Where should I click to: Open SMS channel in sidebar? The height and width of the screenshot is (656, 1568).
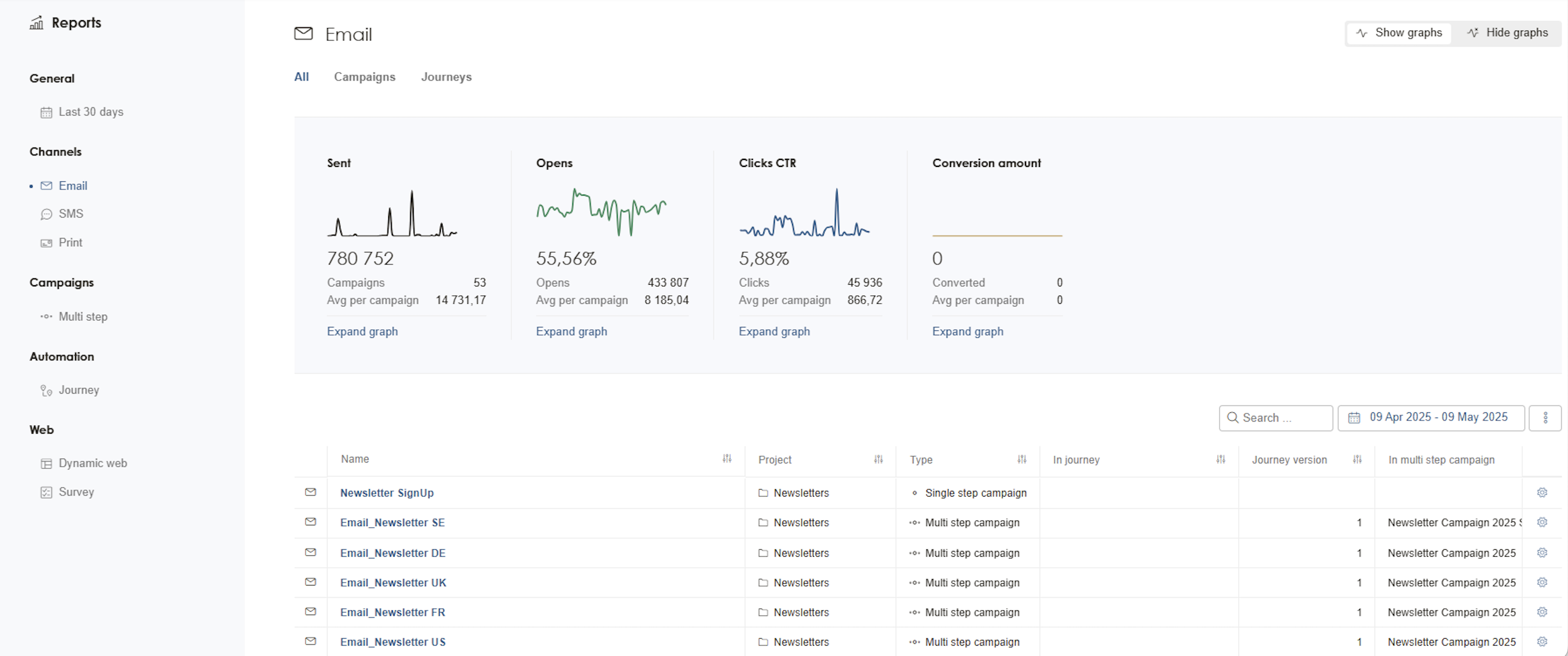pos(70,214)
